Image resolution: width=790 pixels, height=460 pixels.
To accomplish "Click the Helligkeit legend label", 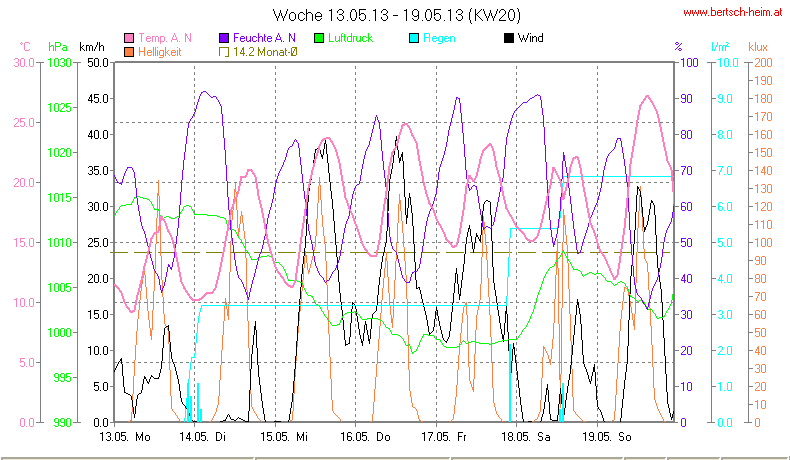I will click(159, 52).
